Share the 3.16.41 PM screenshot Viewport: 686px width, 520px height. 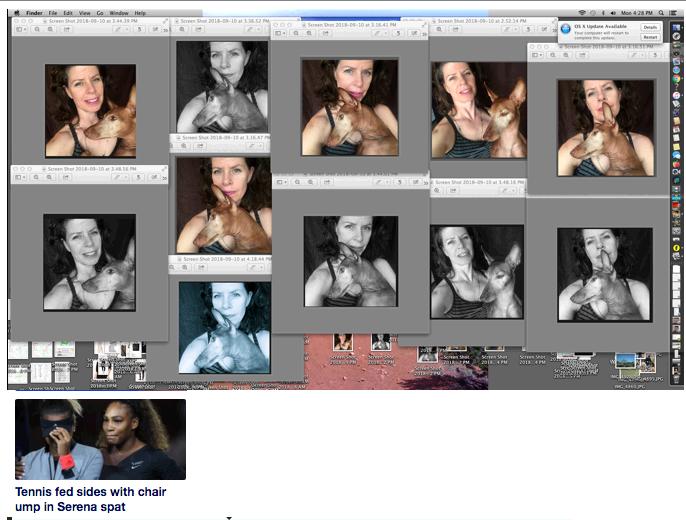tap(326, 33)
